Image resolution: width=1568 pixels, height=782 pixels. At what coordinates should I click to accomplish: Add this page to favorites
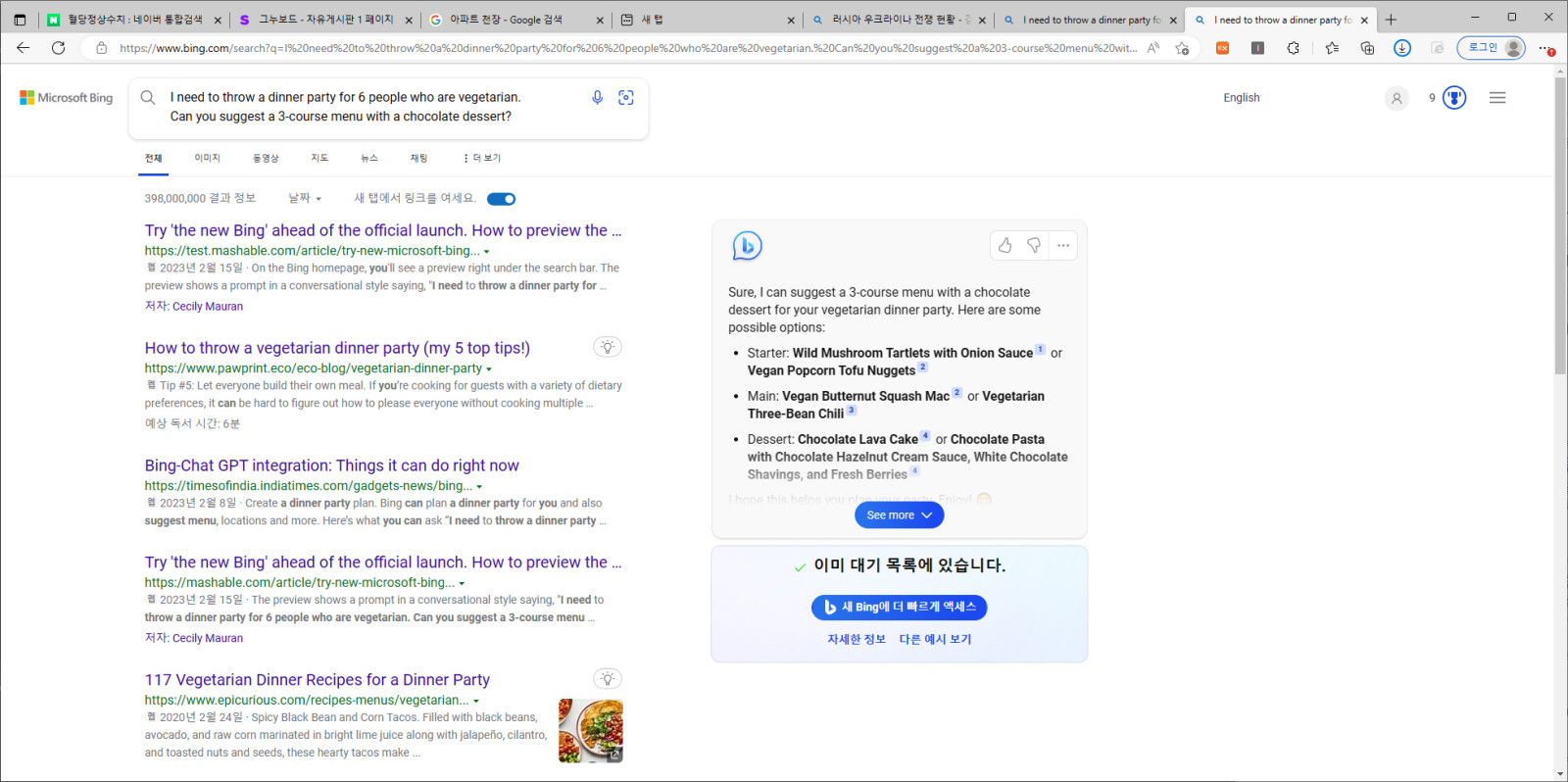(x=1182, y=47)
